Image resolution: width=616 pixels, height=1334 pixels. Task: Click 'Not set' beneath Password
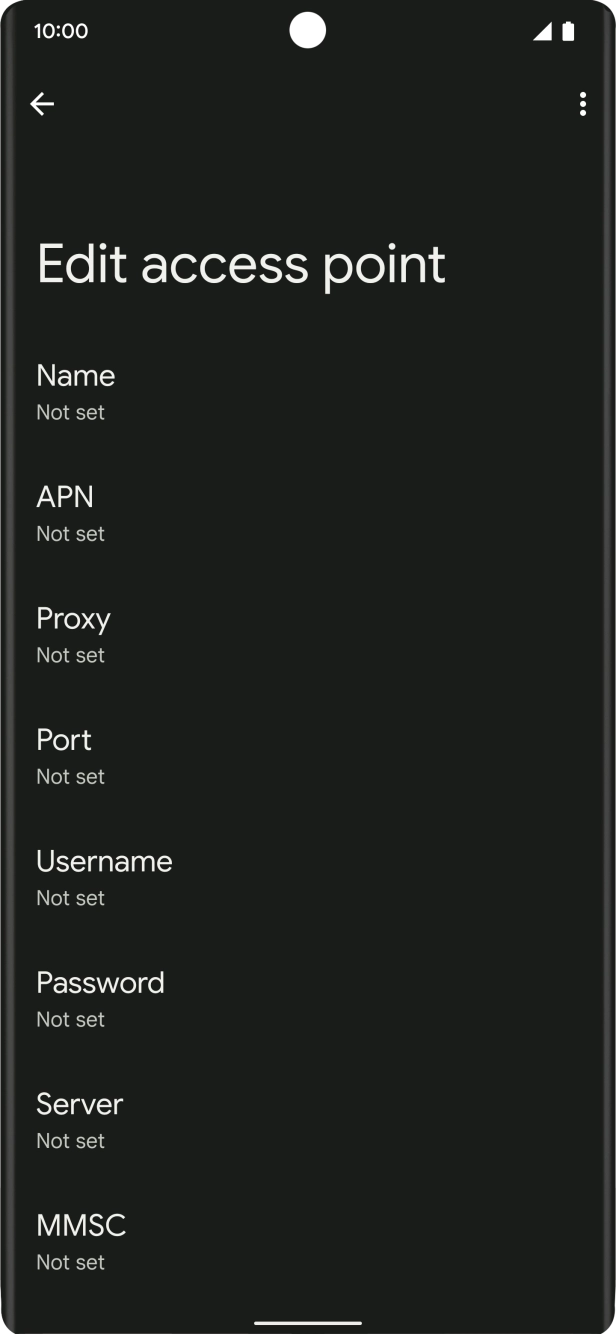[x=70, y=1020]
